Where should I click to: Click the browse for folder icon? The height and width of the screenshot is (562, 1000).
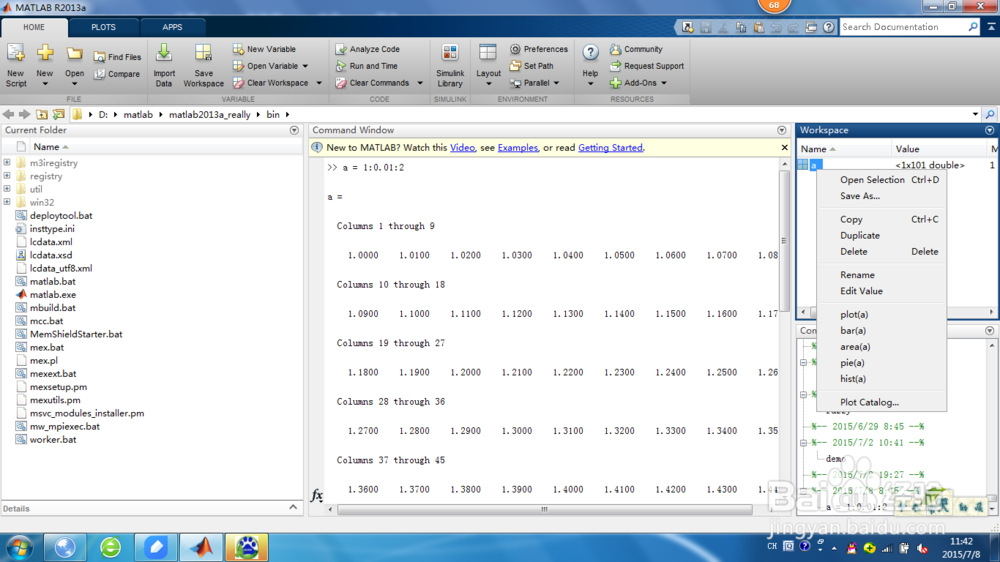(x=59, y=114)
